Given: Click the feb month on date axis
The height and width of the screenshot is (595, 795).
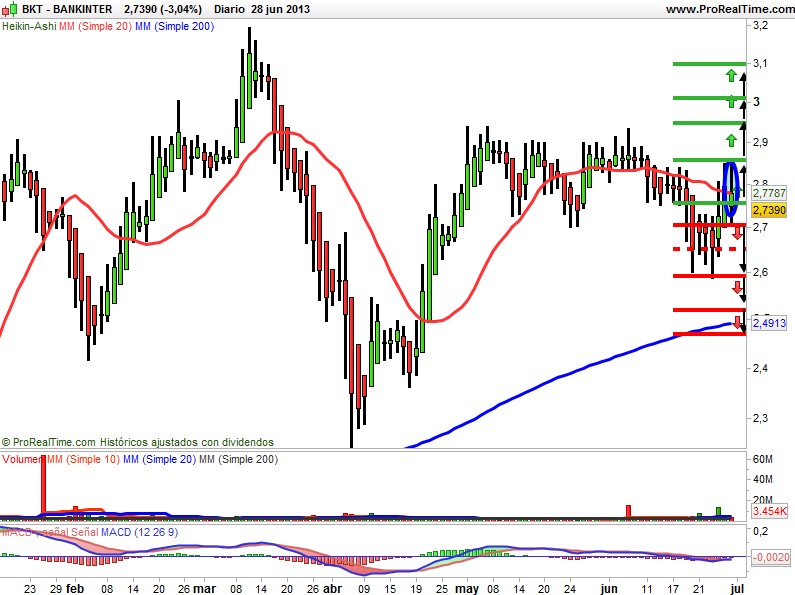Looking at the screenshot, I should click(75, 588).
